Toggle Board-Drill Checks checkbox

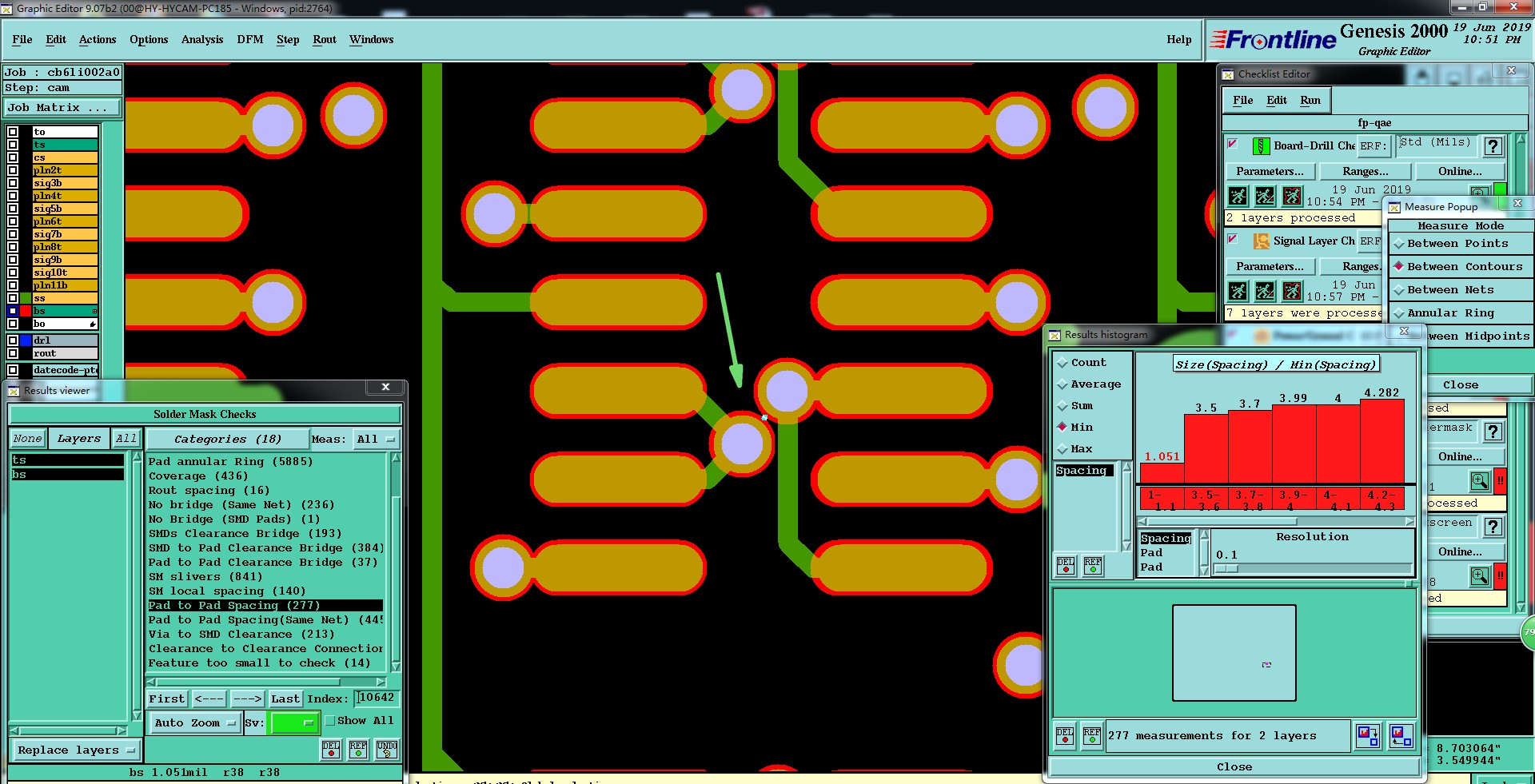(x=1233, y=144)
